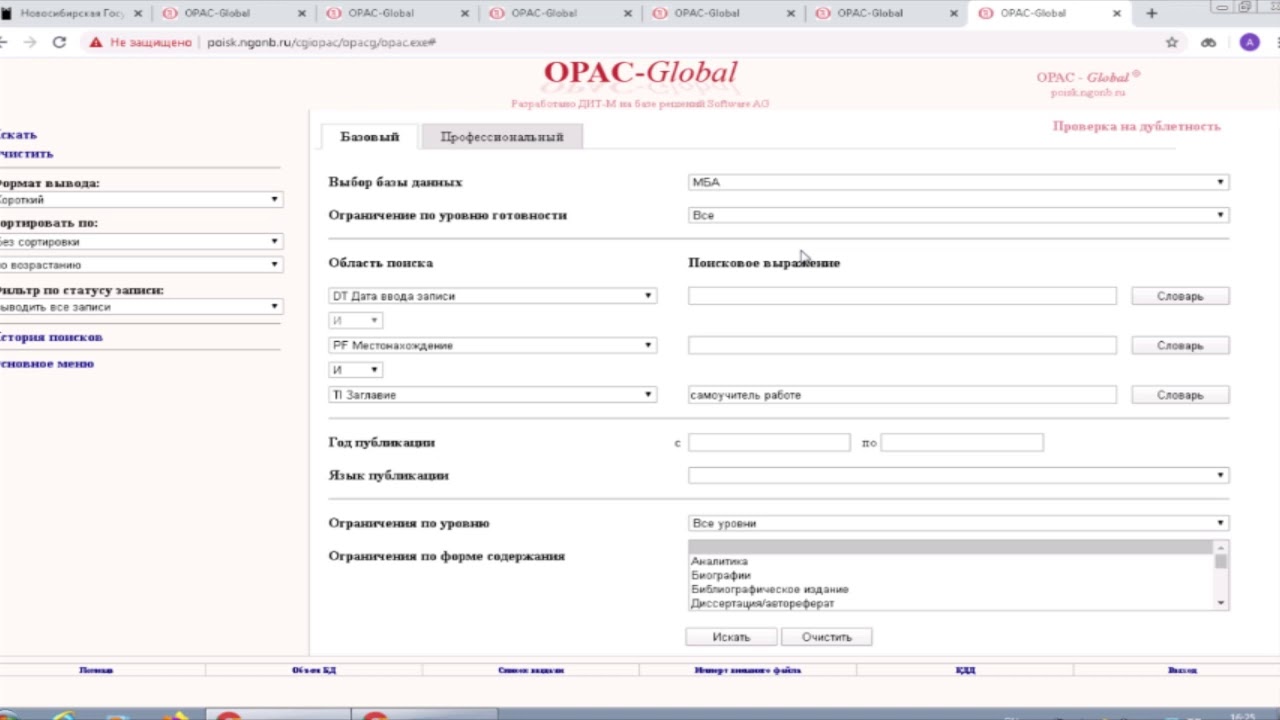
Task: Open 'Словарь' for the DT Дата ввода row
Action: point(1180,296)
